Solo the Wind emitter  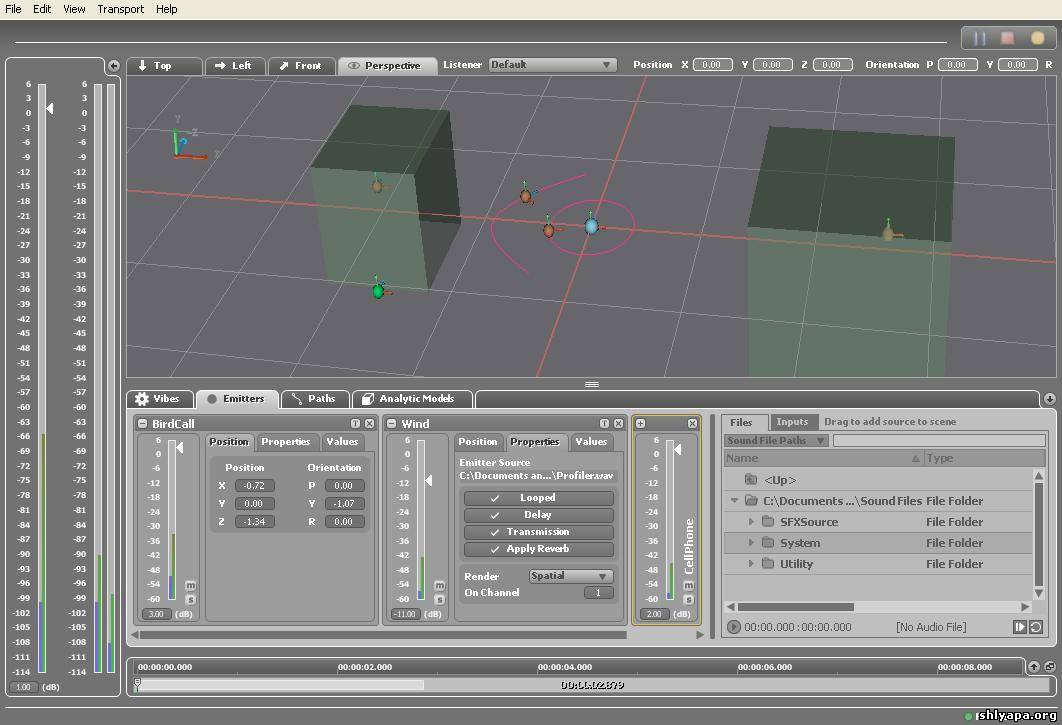point(438,599)
